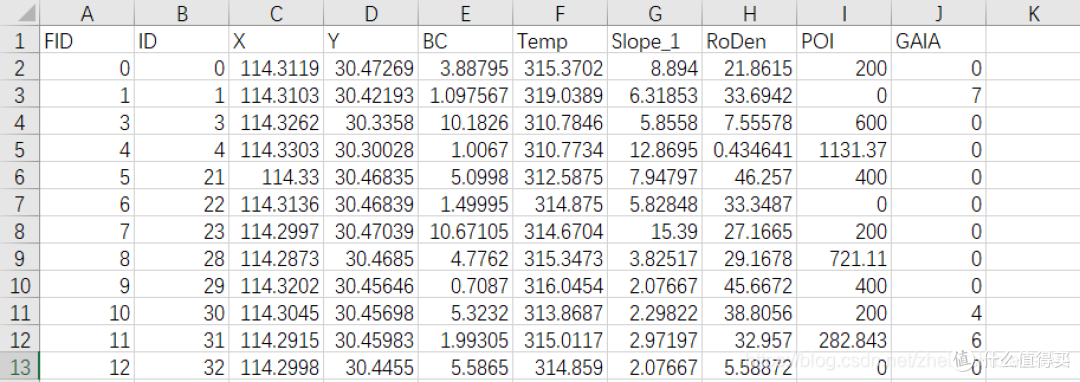
Task: Click the Temp header cell
Action: tap(560, 41)
